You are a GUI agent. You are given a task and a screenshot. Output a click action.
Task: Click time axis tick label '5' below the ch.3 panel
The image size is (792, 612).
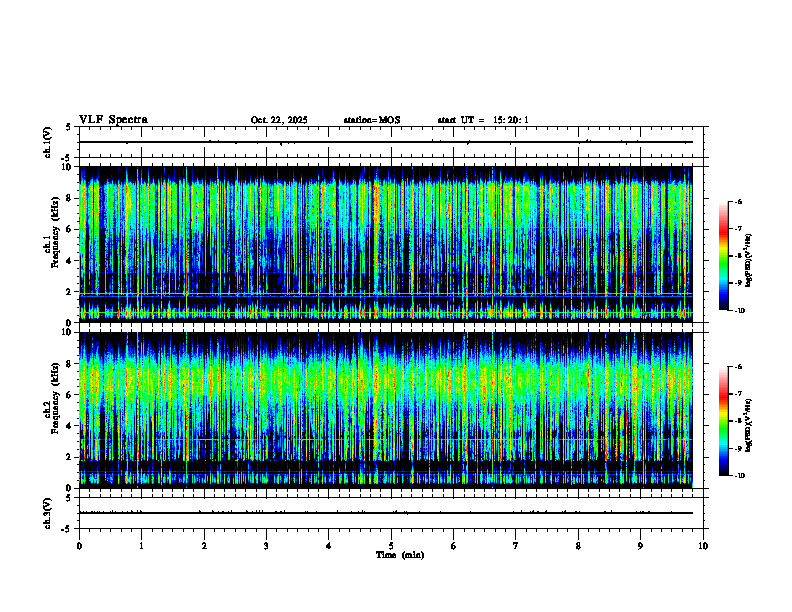tap(391, 546)
